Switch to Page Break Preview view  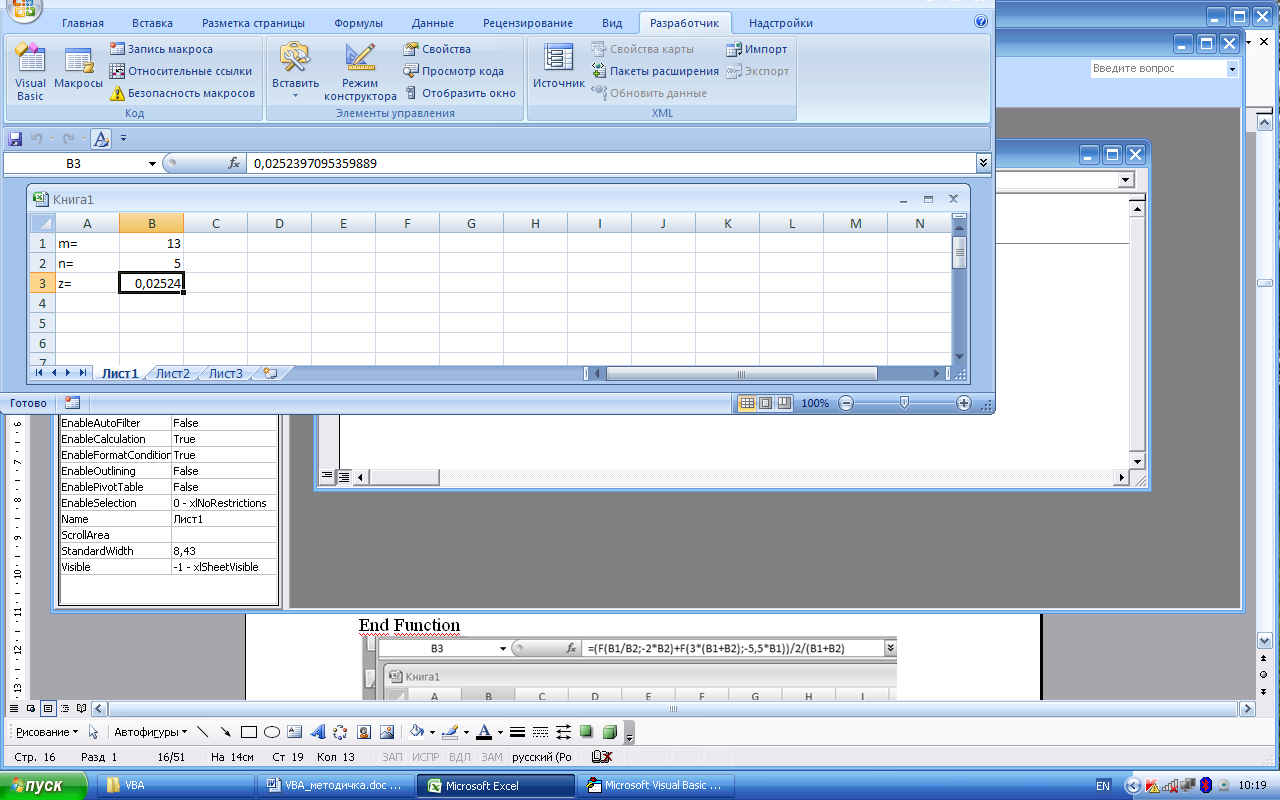pos(784,403)
